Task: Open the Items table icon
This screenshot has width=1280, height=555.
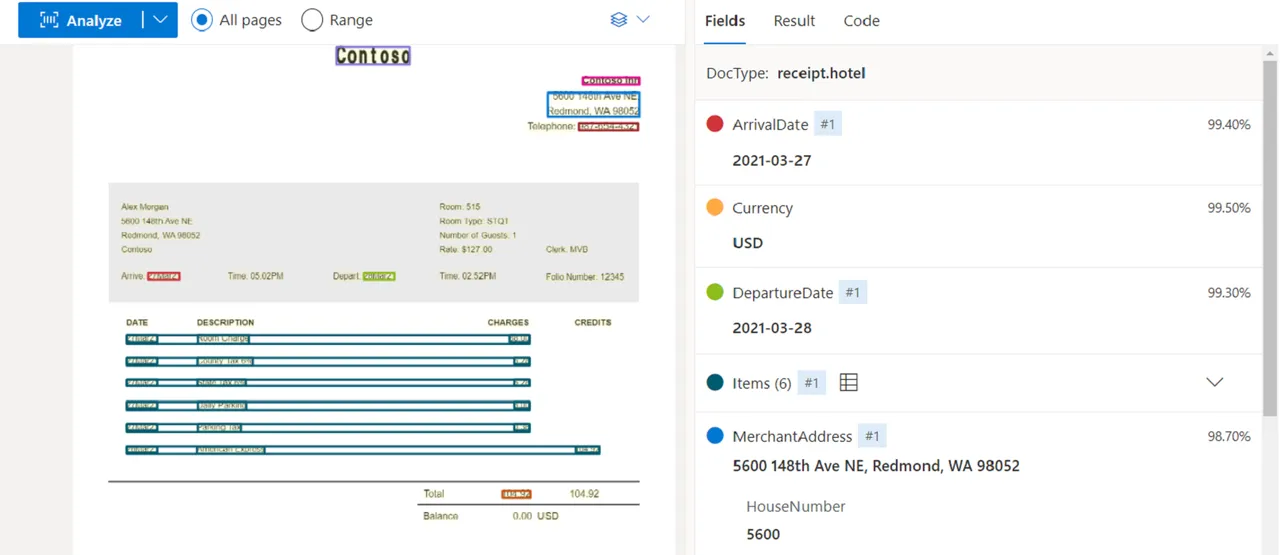Action: point(849,382)
